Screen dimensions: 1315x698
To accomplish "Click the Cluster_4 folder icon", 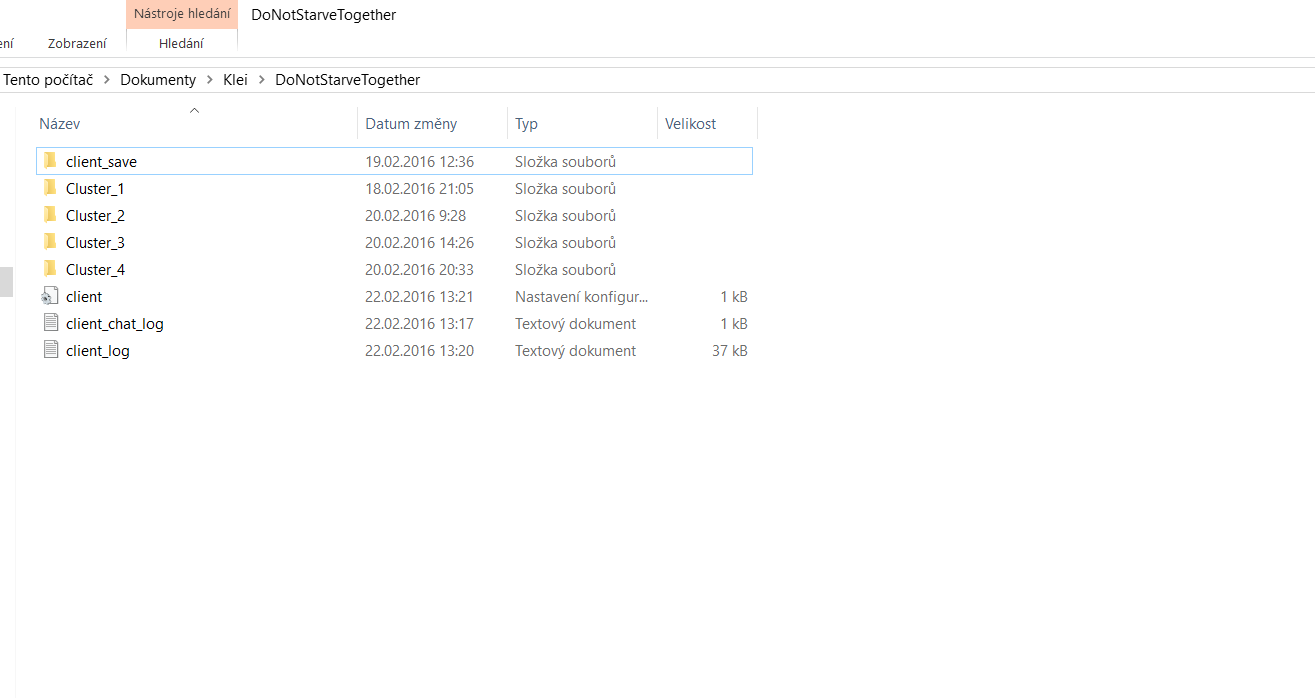I will click(x=50, y=269).
